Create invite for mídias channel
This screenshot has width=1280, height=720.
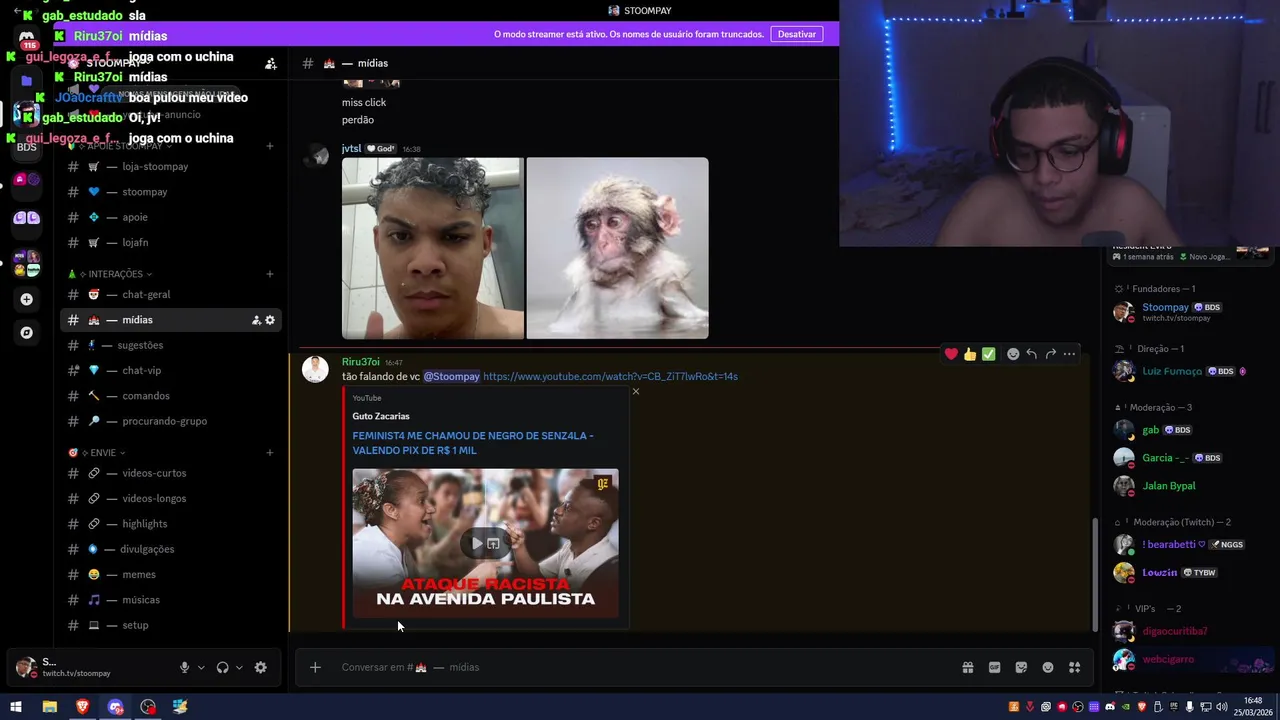pos(256,320)
